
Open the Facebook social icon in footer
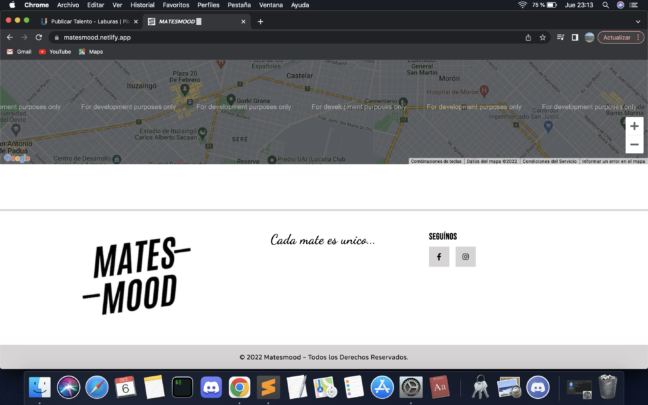(439, 257)
